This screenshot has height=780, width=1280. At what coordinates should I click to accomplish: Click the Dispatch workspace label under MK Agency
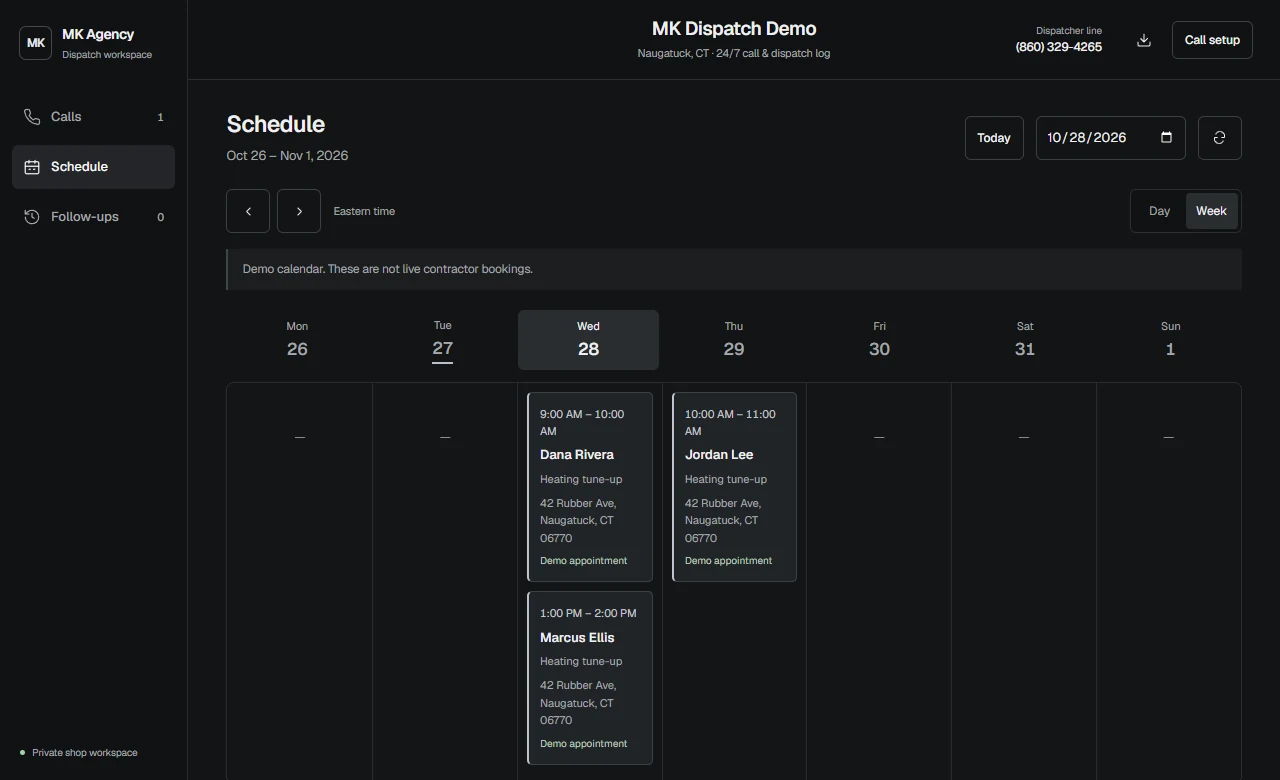pyautogui.click(x=107, y=55)
